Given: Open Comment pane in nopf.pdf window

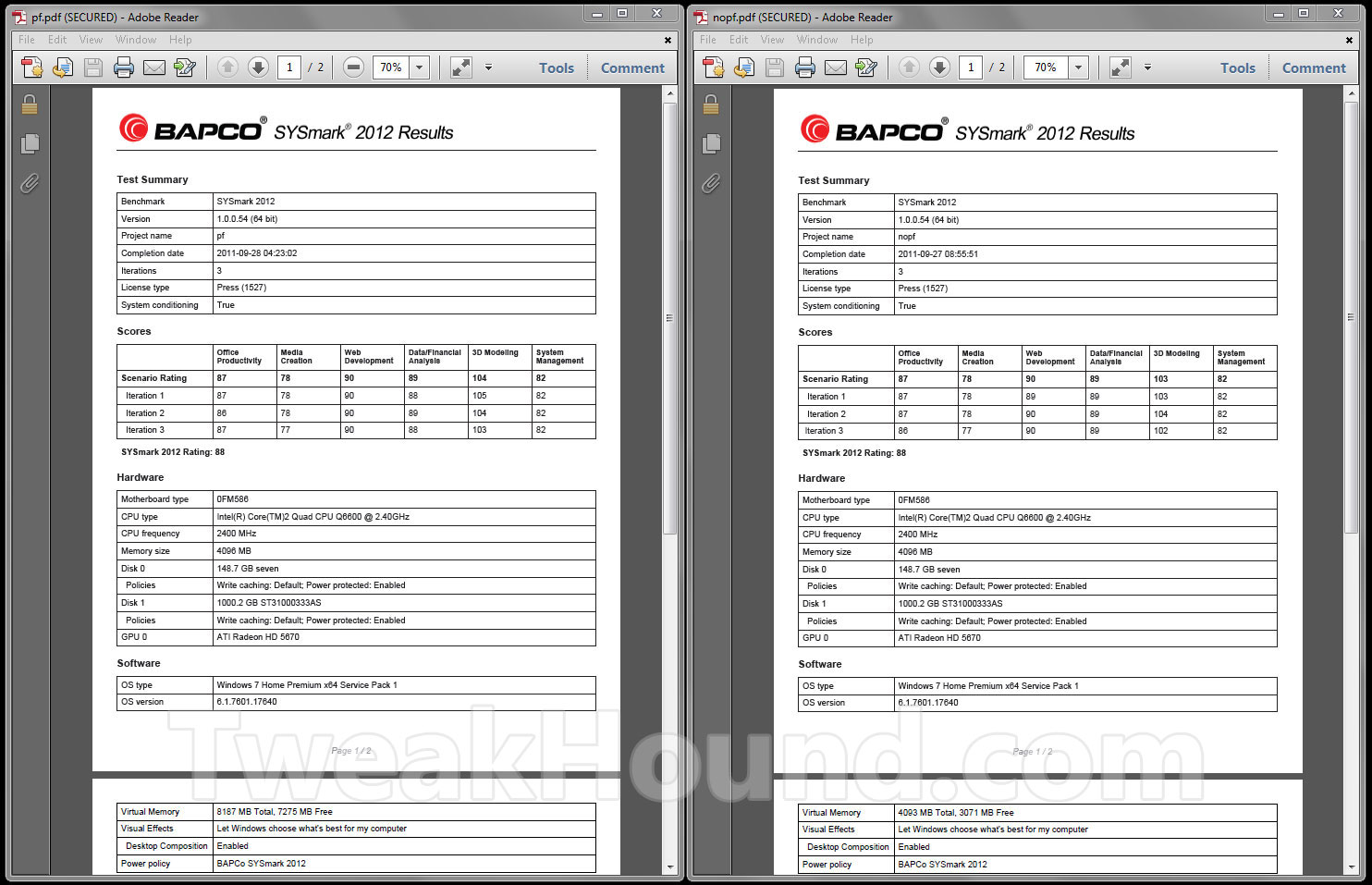Looking at the screenshot, I should [x=1314, y=68].
